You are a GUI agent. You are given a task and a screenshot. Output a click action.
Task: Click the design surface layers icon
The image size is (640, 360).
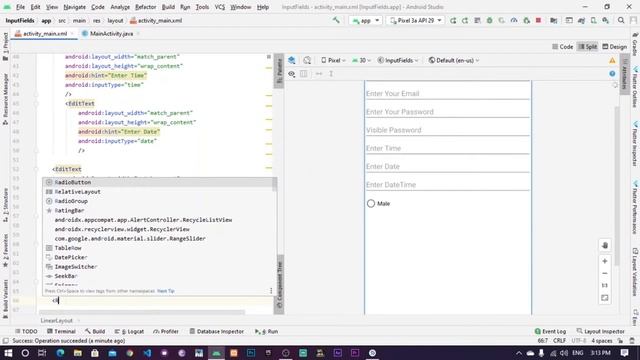coord(292,60)
